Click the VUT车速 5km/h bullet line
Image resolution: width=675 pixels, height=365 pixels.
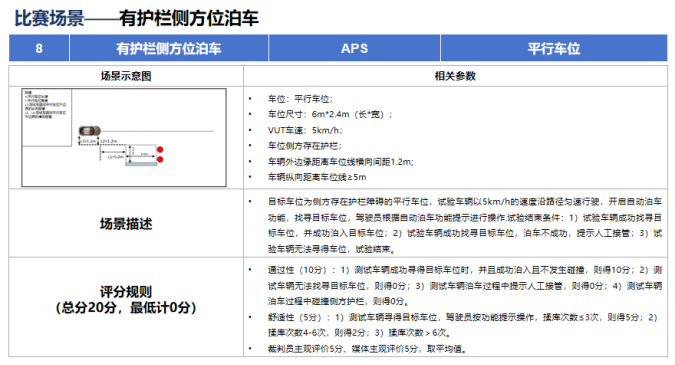[x=305, y=130]
